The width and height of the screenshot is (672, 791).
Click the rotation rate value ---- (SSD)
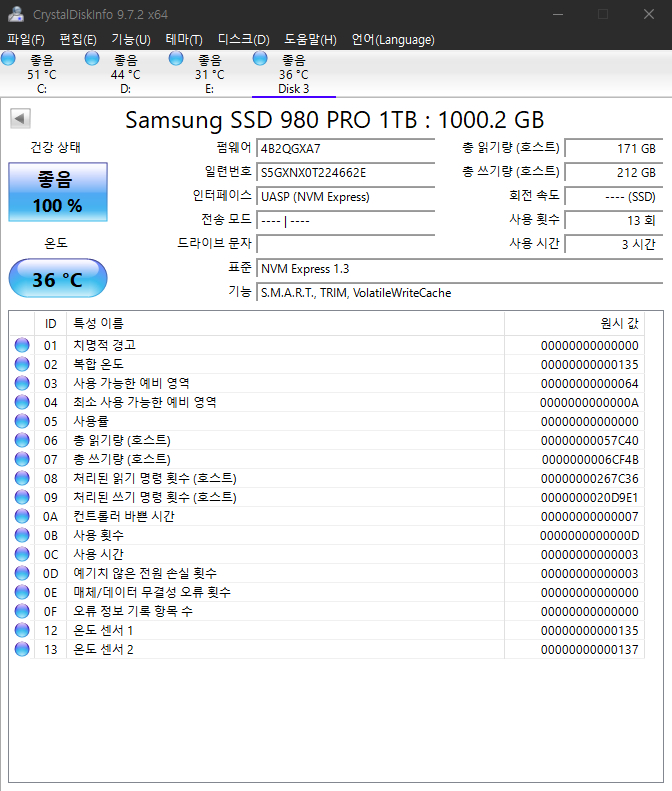pyautogui.click(x=613, y=196)
